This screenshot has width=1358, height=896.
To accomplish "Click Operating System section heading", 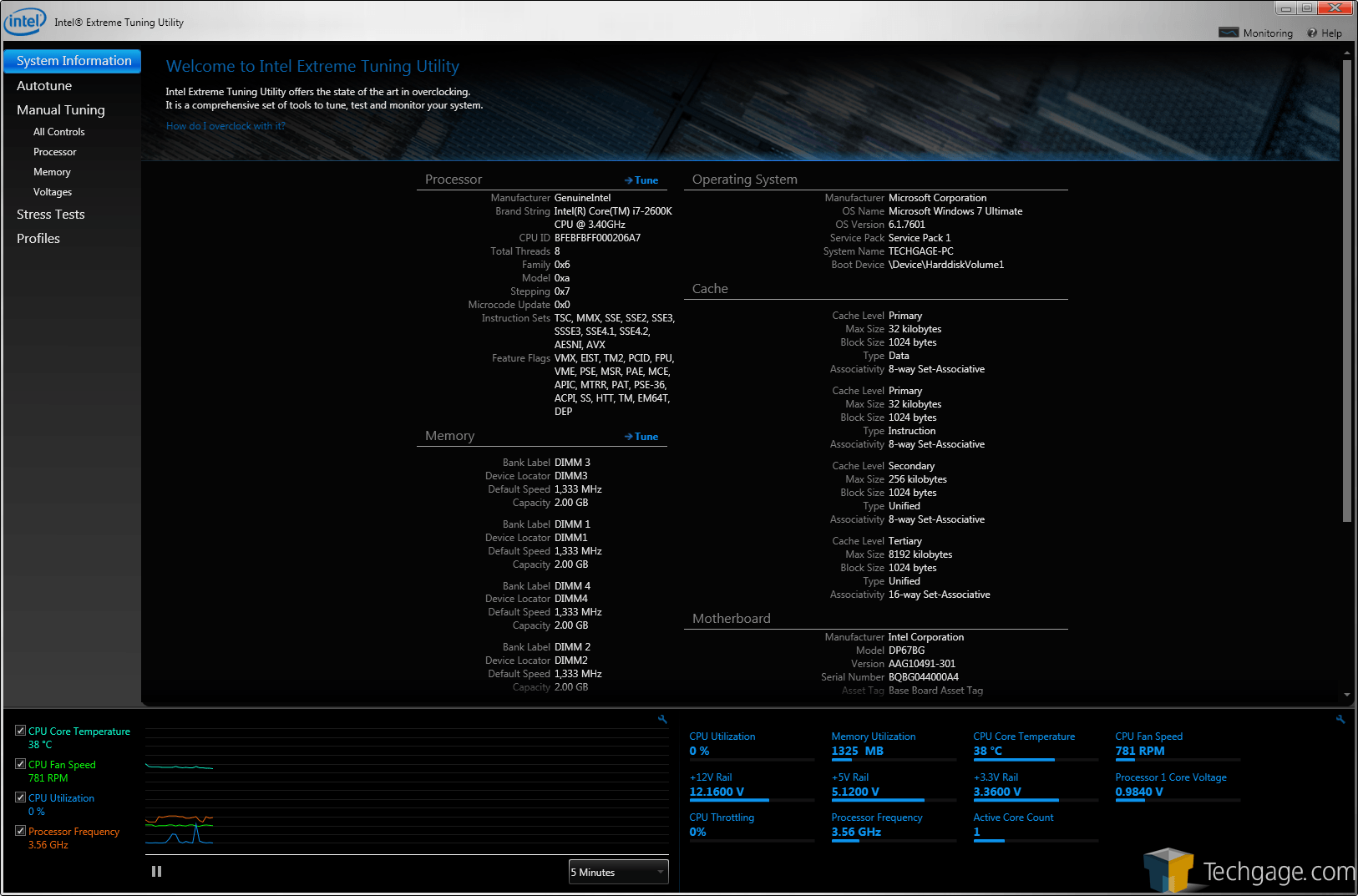I will point(744,180).
